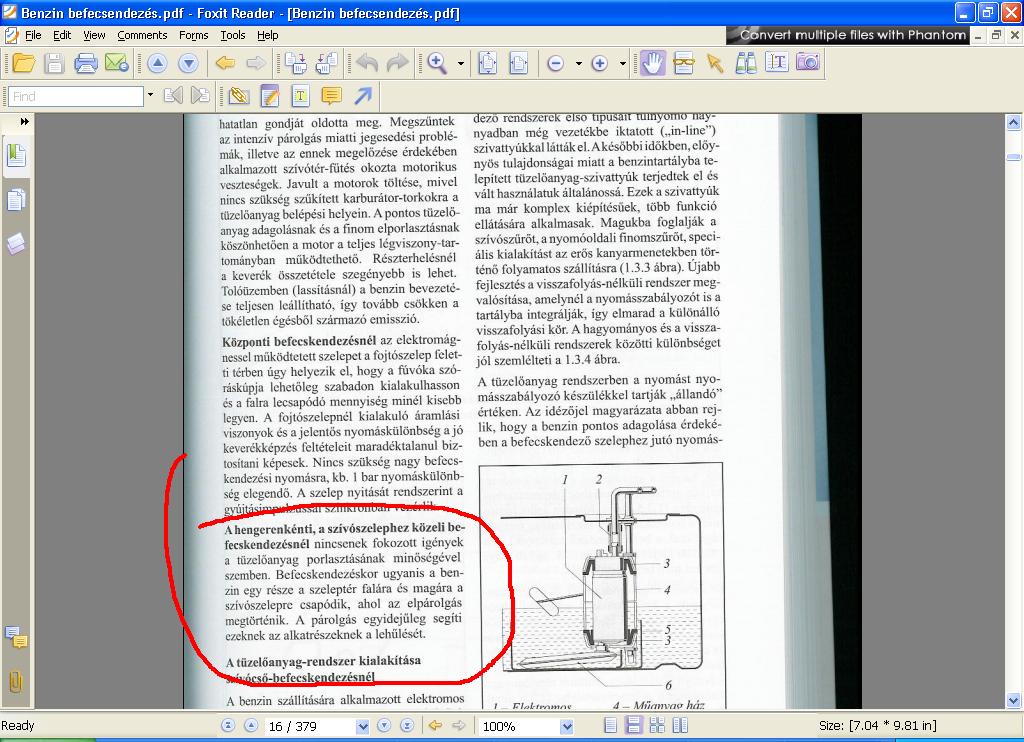Open the Forms menu

point(193,35)
